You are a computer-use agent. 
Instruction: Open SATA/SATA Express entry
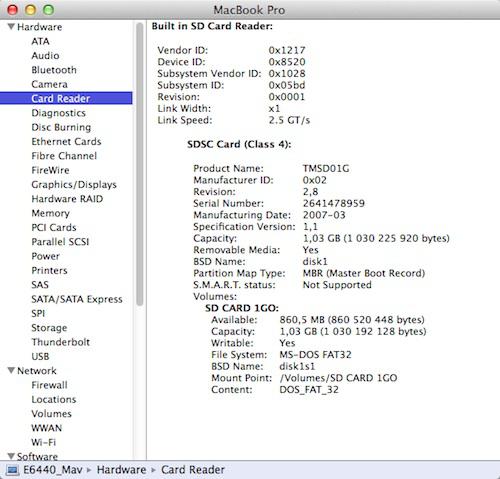click(77, 299)
